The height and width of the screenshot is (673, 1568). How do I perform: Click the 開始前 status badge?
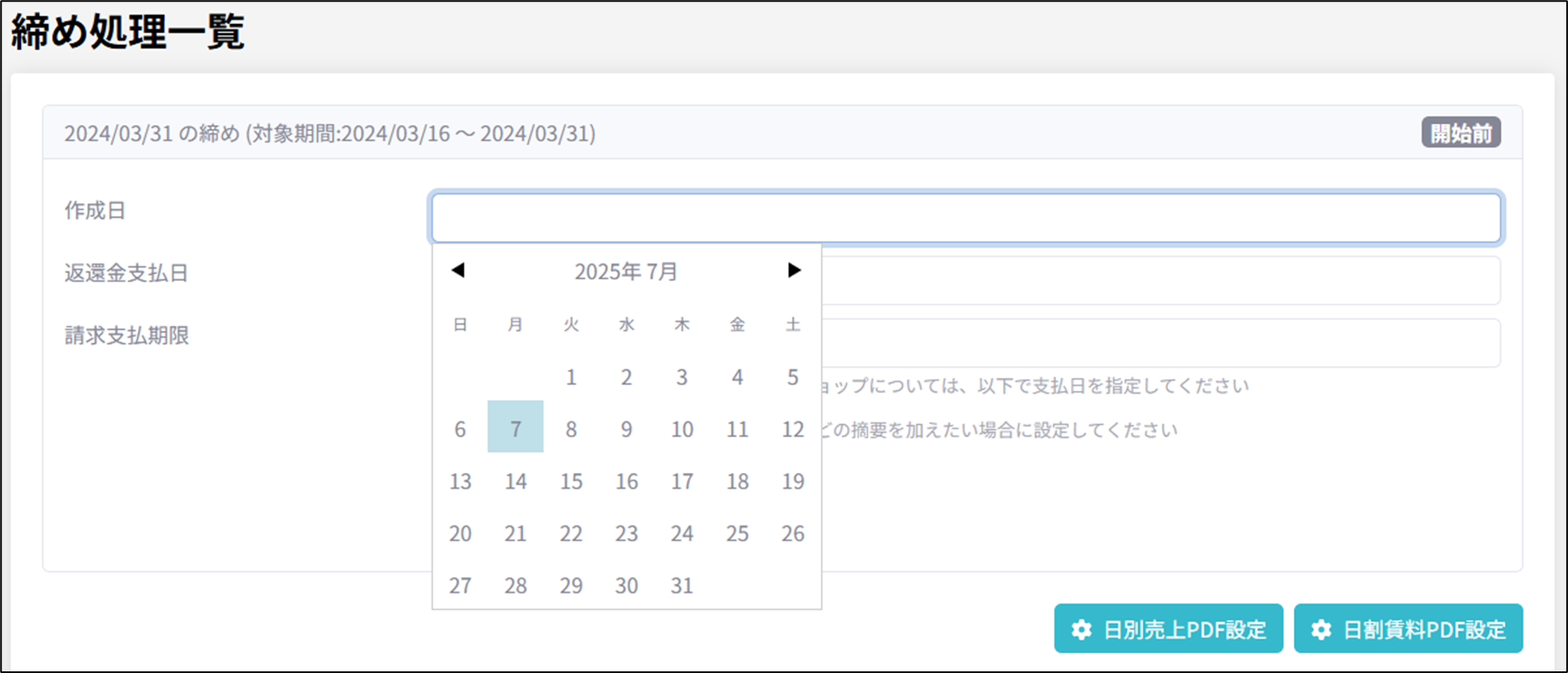point(1460,133)
